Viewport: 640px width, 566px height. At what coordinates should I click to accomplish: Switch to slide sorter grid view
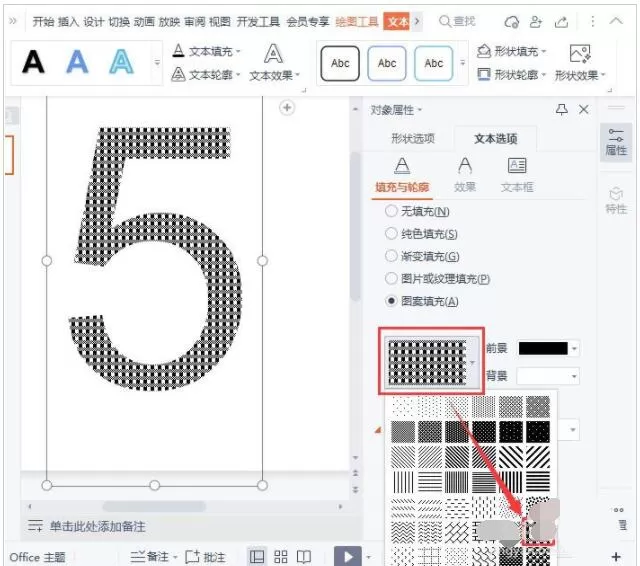pyautogui.click(x=281, y=556)
